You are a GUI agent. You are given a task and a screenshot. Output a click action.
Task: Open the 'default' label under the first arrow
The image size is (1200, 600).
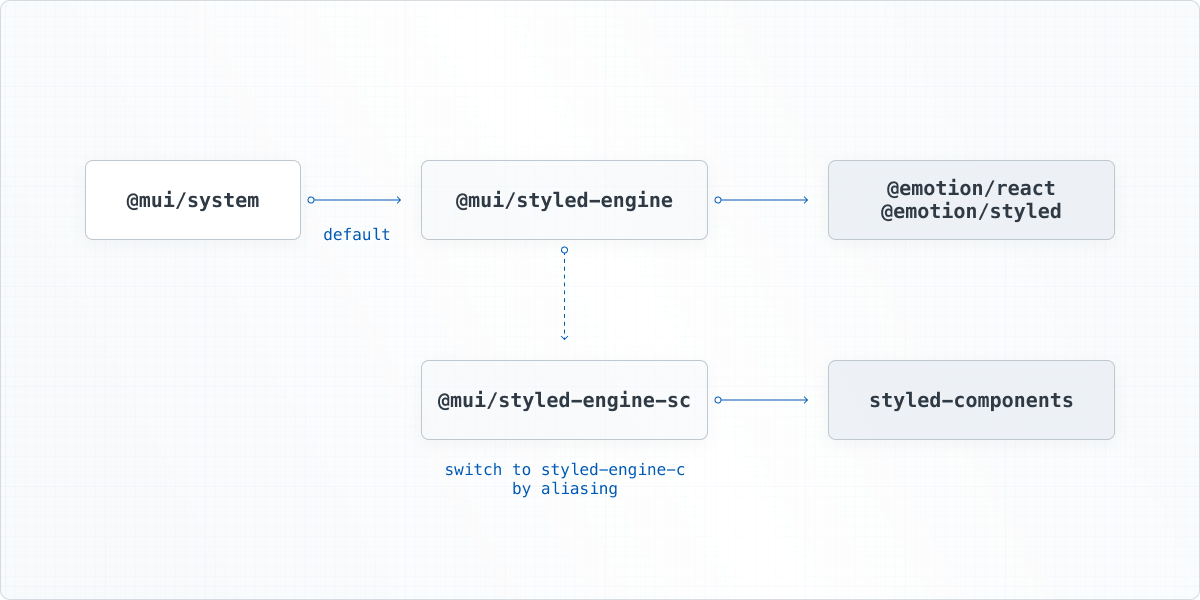tap(356, 234)
